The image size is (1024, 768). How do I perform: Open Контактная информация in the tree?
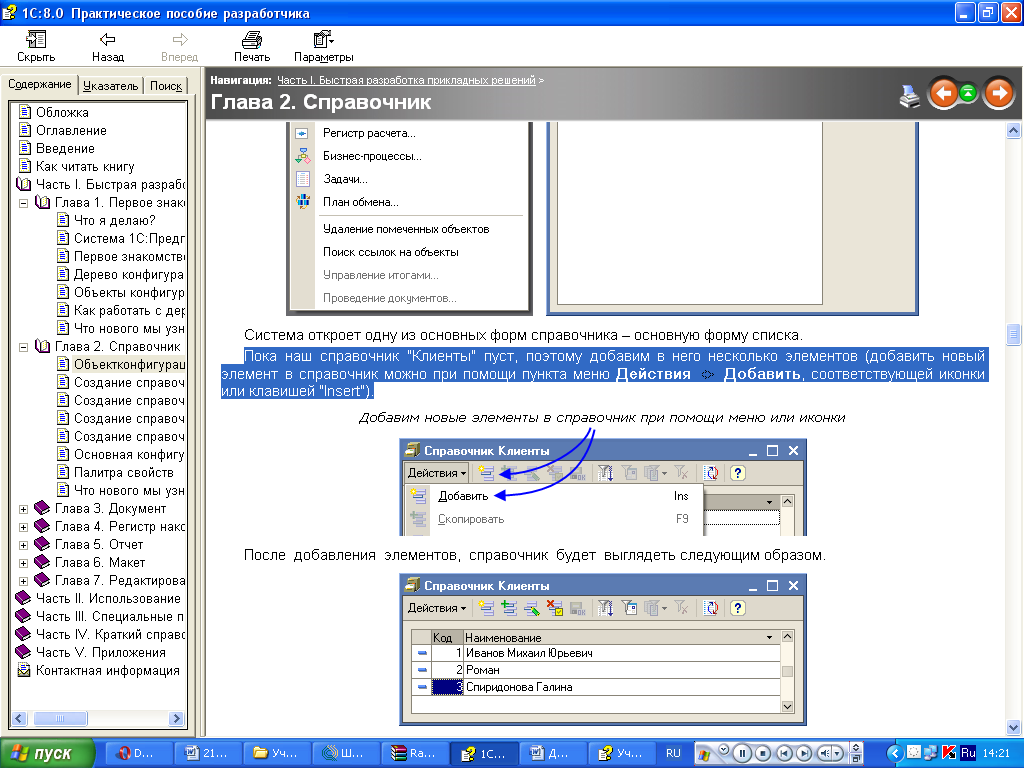107,671
